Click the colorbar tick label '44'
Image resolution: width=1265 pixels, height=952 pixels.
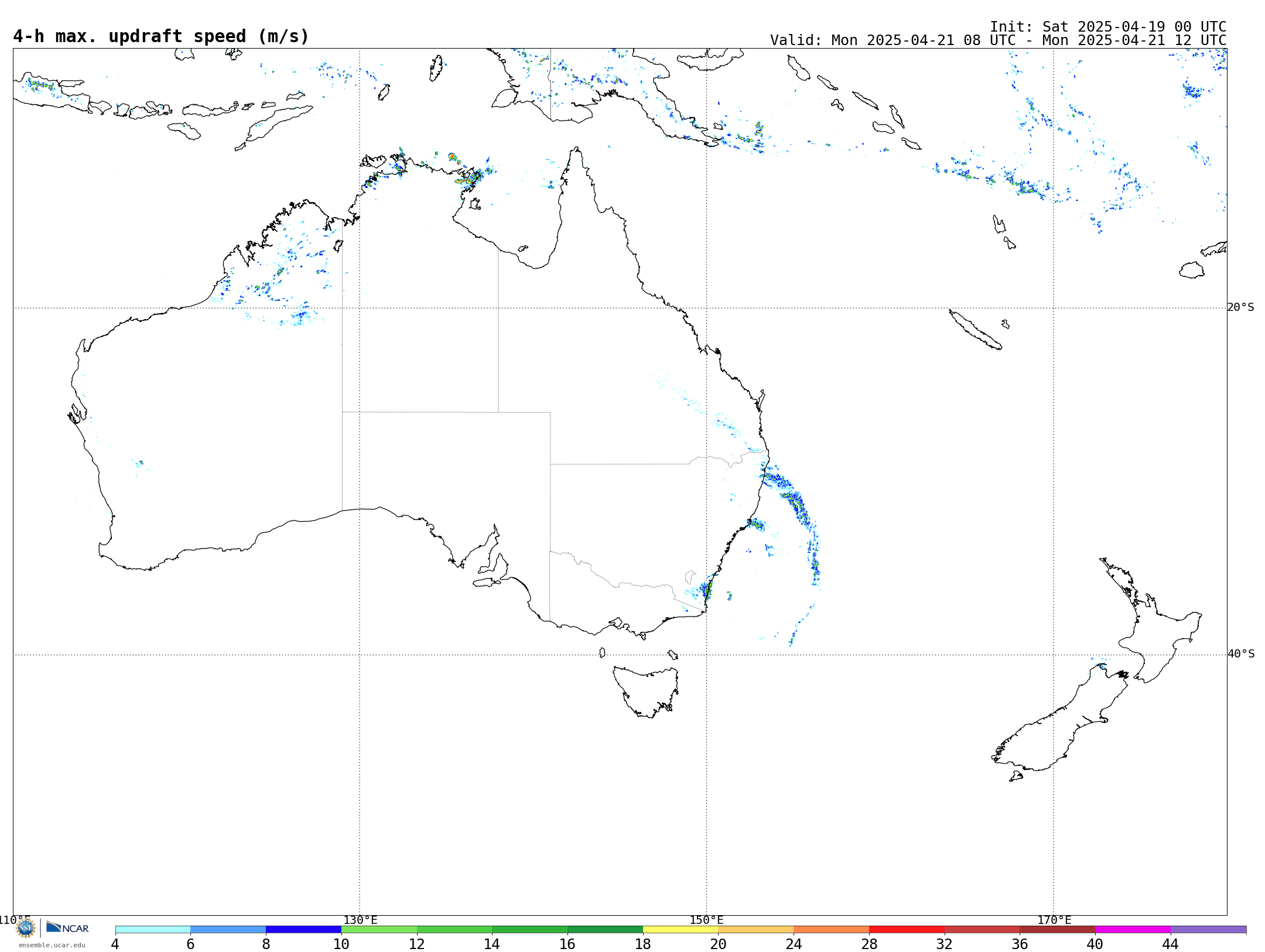[x=1171, y=944]
